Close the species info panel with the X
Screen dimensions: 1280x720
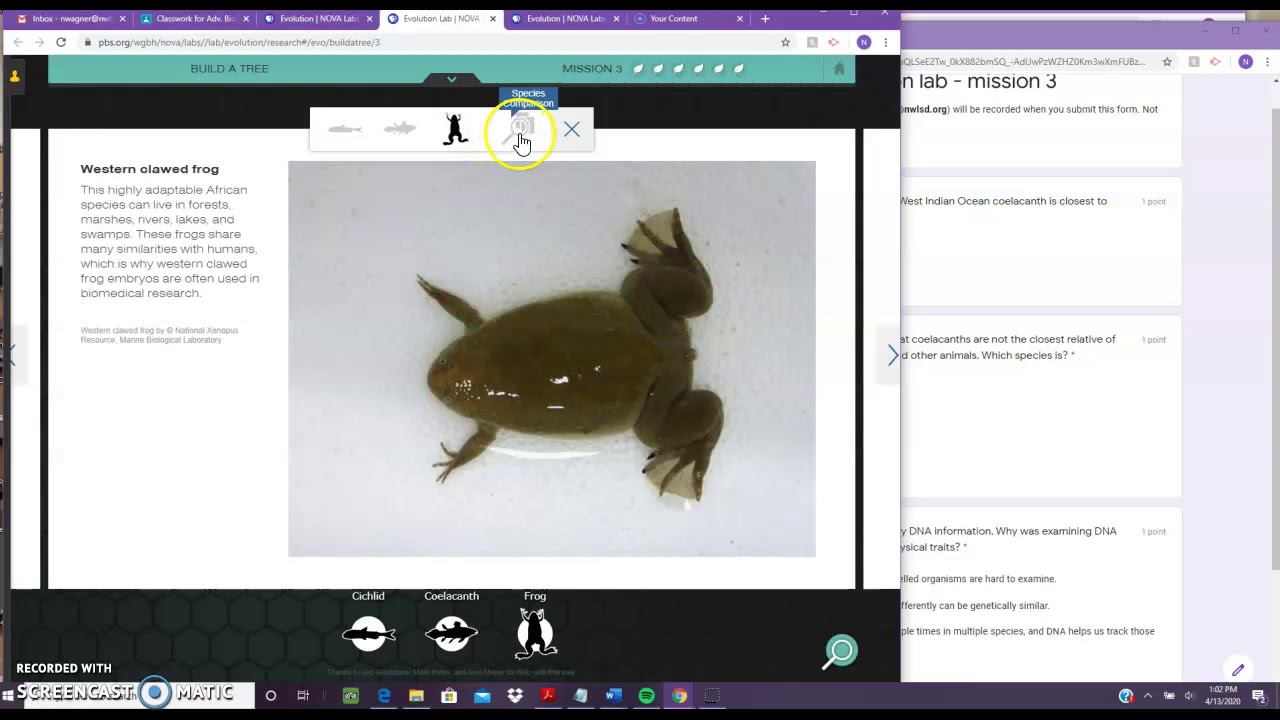[x=571, y=129]
